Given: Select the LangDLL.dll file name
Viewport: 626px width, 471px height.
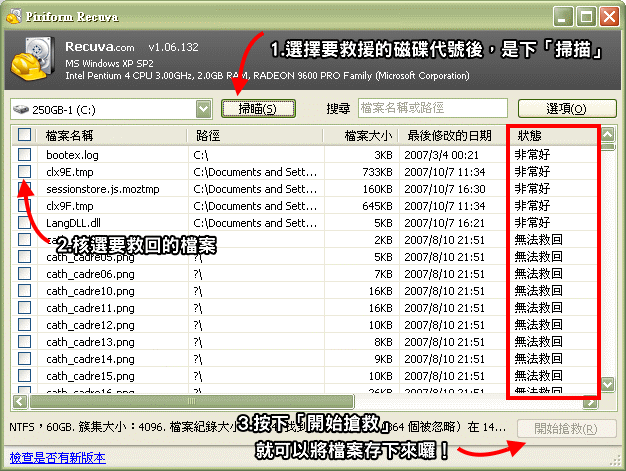Looking at the screenshot, I should click(x=73, y=223).
